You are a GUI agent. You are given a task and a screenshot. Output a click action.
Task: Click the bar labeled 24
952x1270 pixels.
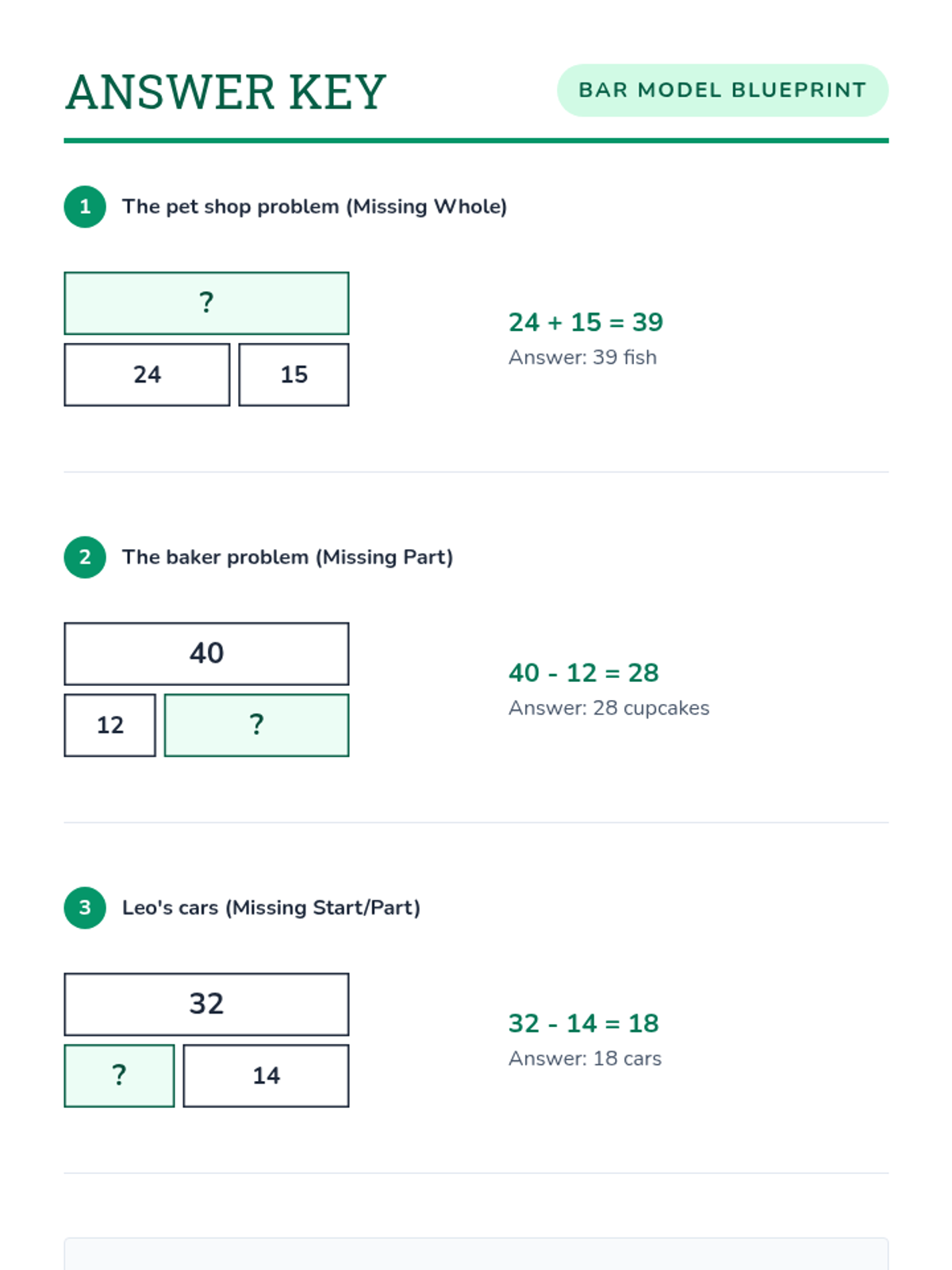coord(147,375)
